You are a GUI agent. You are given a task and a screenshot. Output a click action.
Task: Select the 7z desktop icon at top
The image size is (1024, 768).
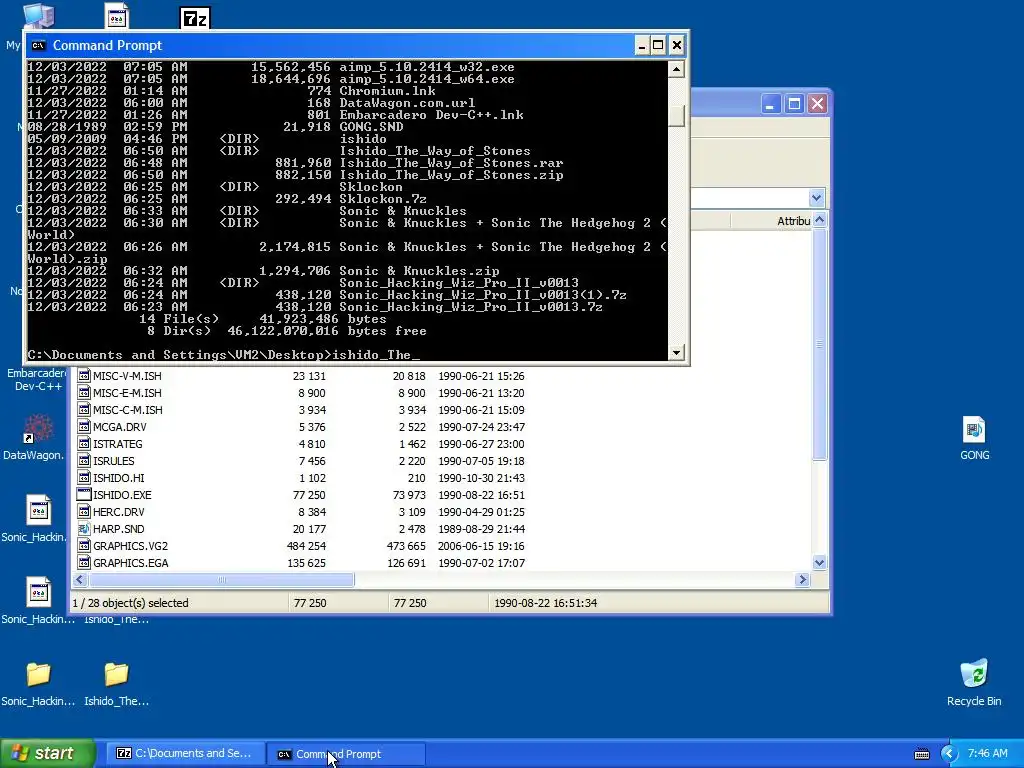point(195,18)
